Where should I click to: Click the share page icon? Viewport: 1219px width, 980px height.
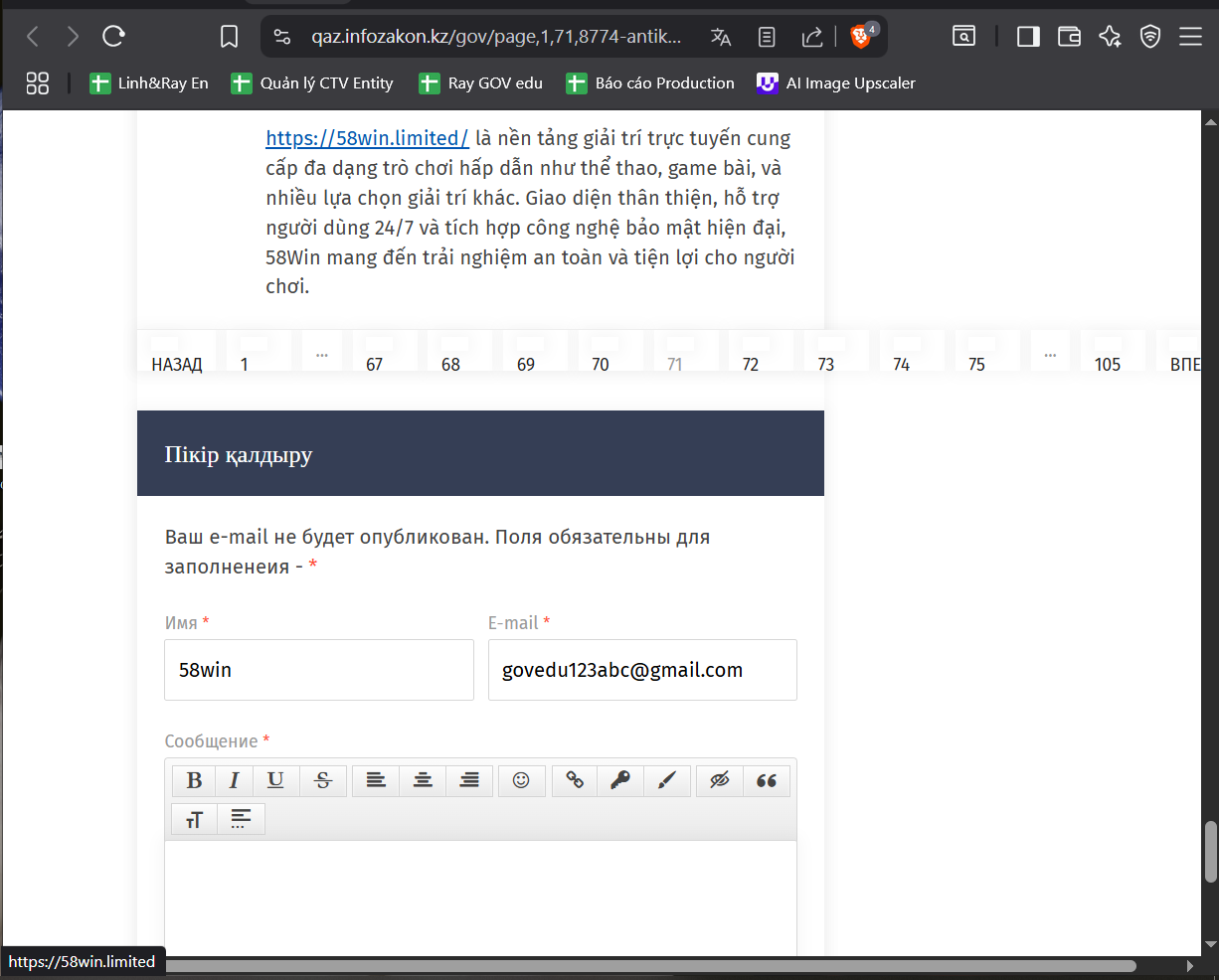point(812,37)
